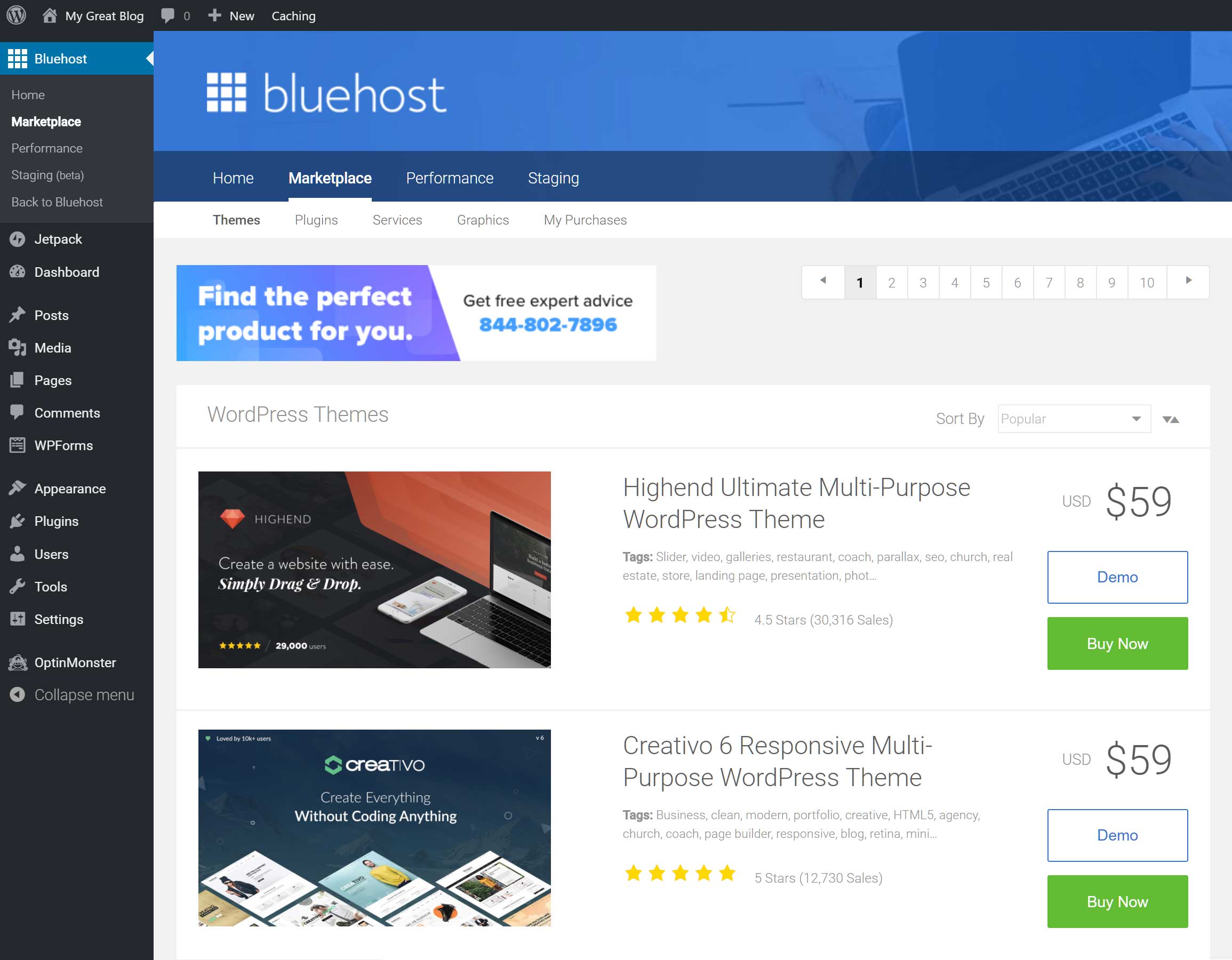Click the Users icon in sidebar
The image size is (1232, 960).
click(x=18, y=554)
